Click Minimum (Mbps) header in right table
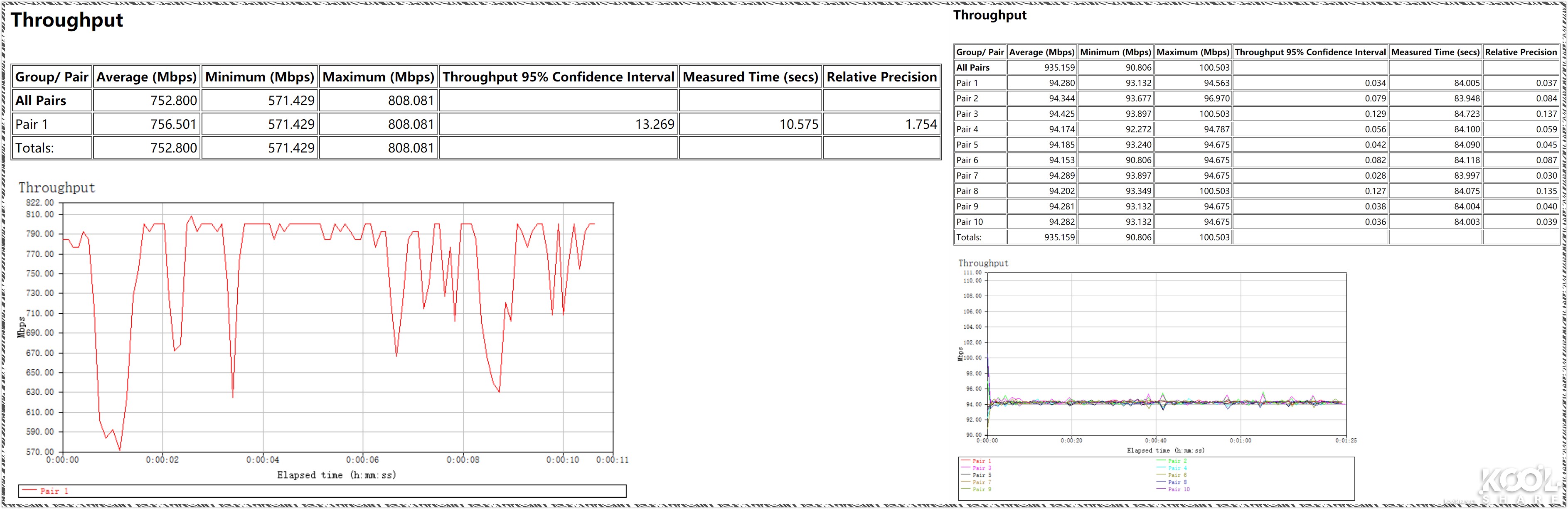 tap(1115, 52)
